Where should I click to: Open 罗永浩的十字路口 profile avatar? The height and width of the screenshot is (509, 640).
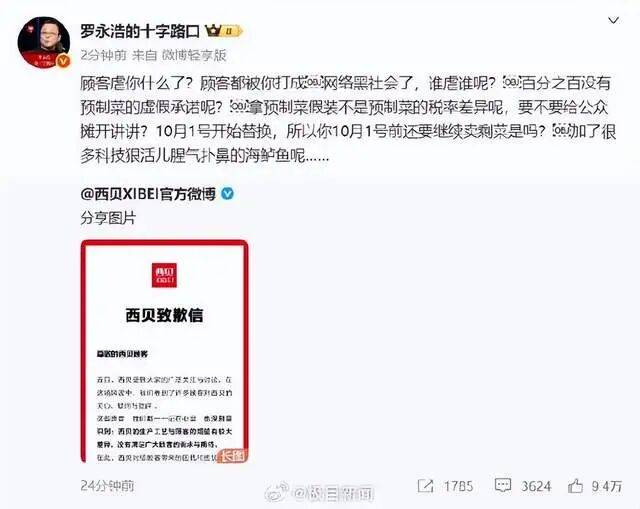coord(44,42)
